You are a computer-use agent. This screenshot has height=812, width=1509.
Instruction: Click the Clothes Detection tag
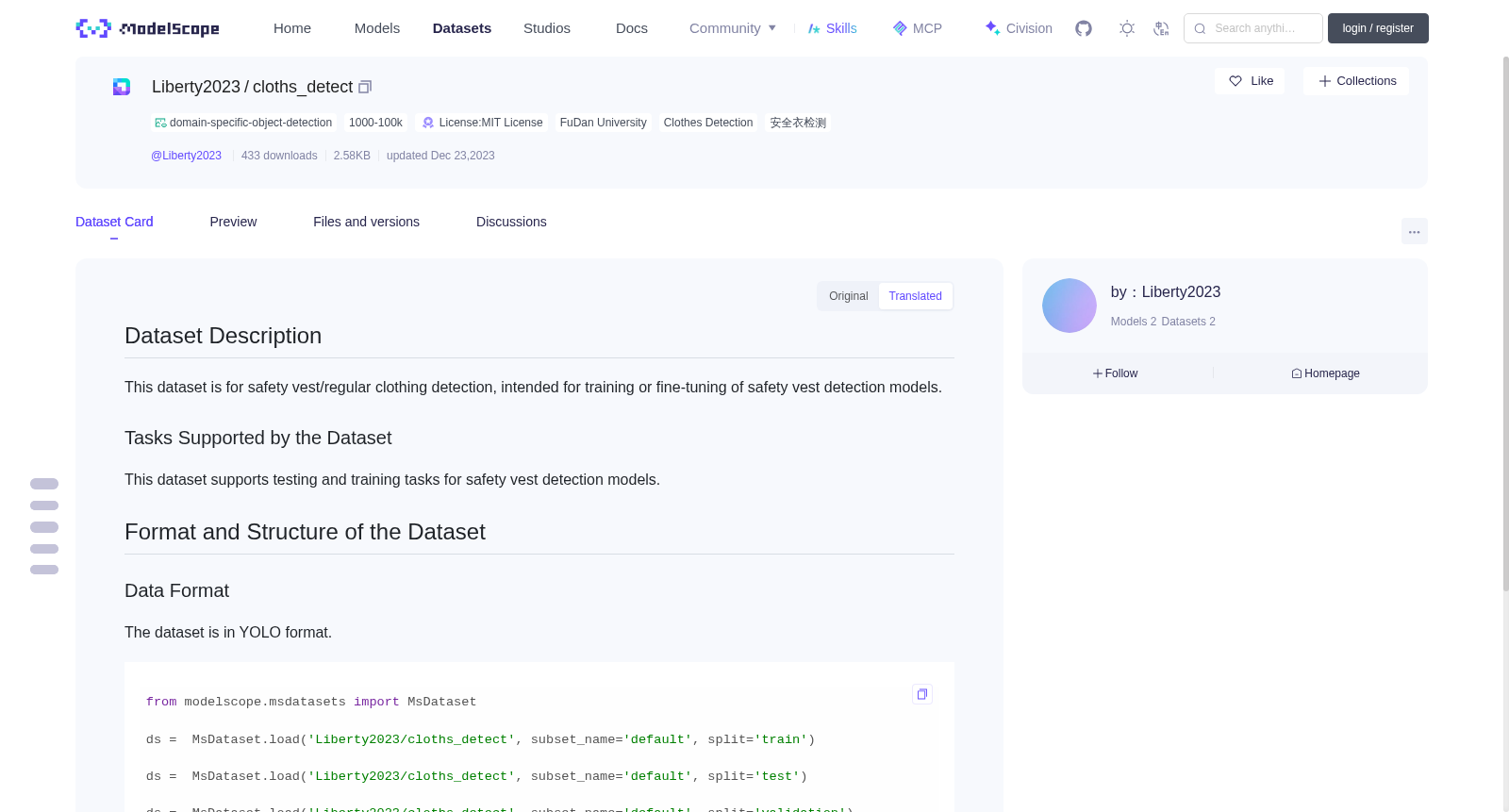coord(708,123)
